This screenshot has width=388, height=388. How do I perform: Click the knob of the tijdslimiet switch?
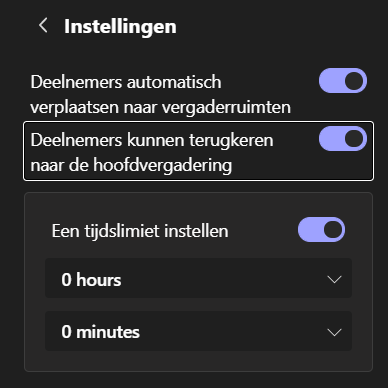click(333, 230)
